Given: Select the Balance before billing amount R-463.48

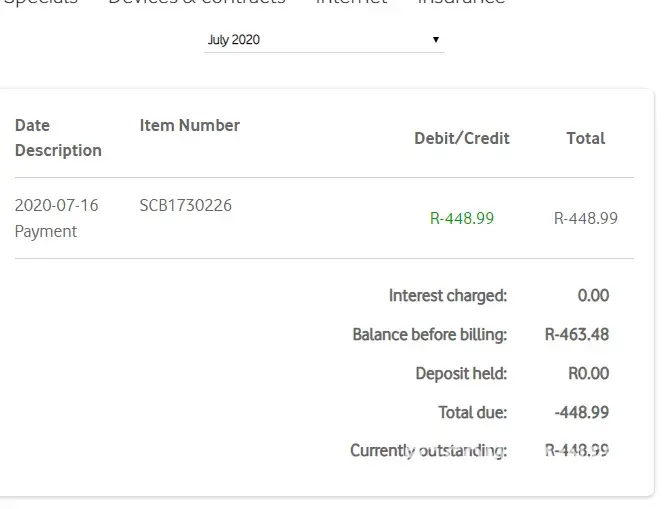Looking at the screenshot, I should 577,334.
